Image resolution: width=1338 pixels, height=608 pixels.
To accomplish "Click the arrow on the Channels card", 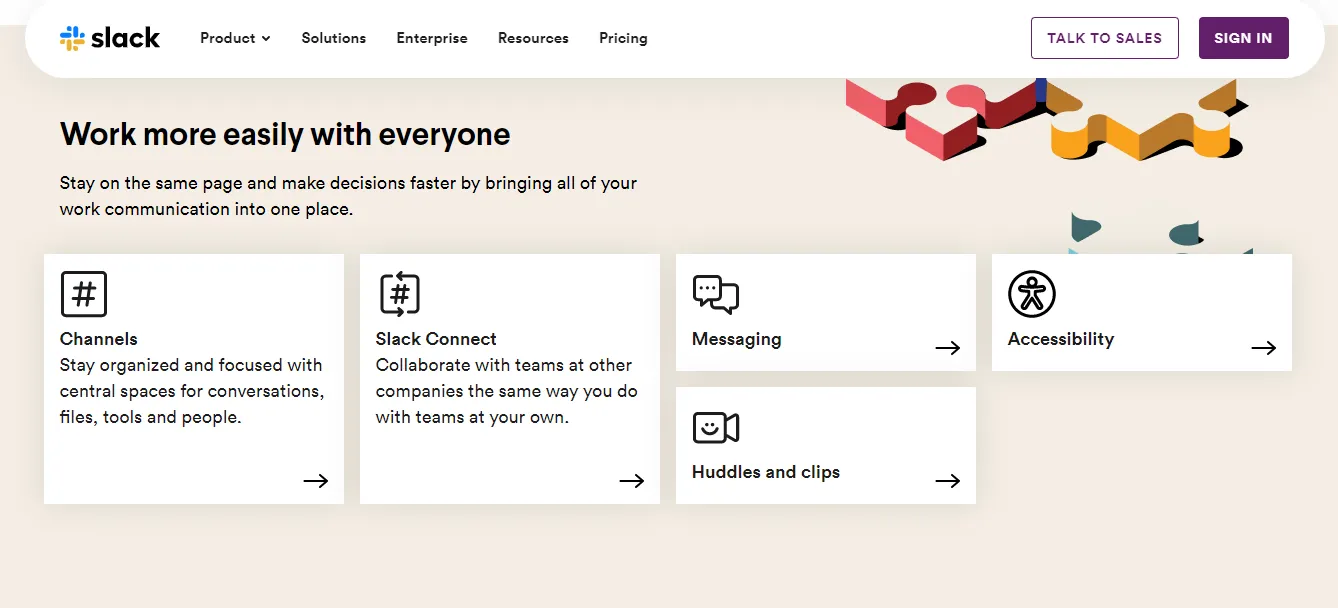I will [x=316, y=481].
